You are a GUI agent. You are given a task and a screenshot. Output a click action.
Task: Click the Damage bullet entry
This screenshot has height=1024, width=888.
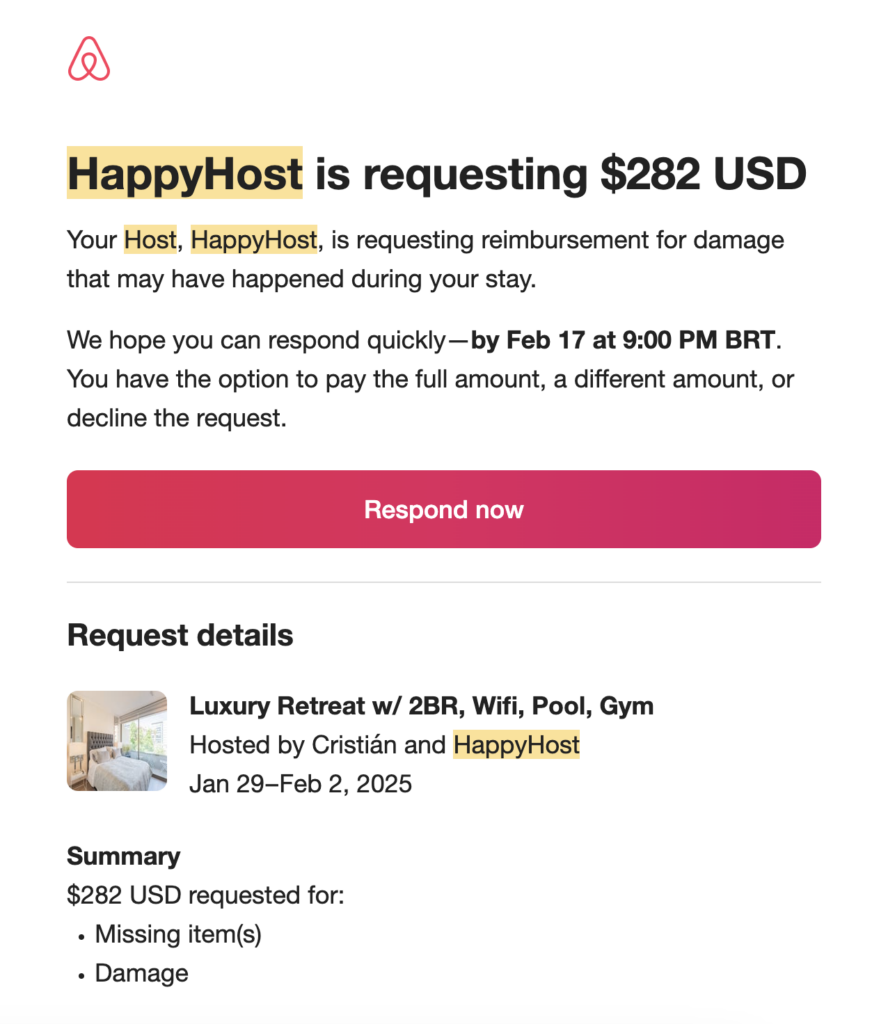point(142,973)
